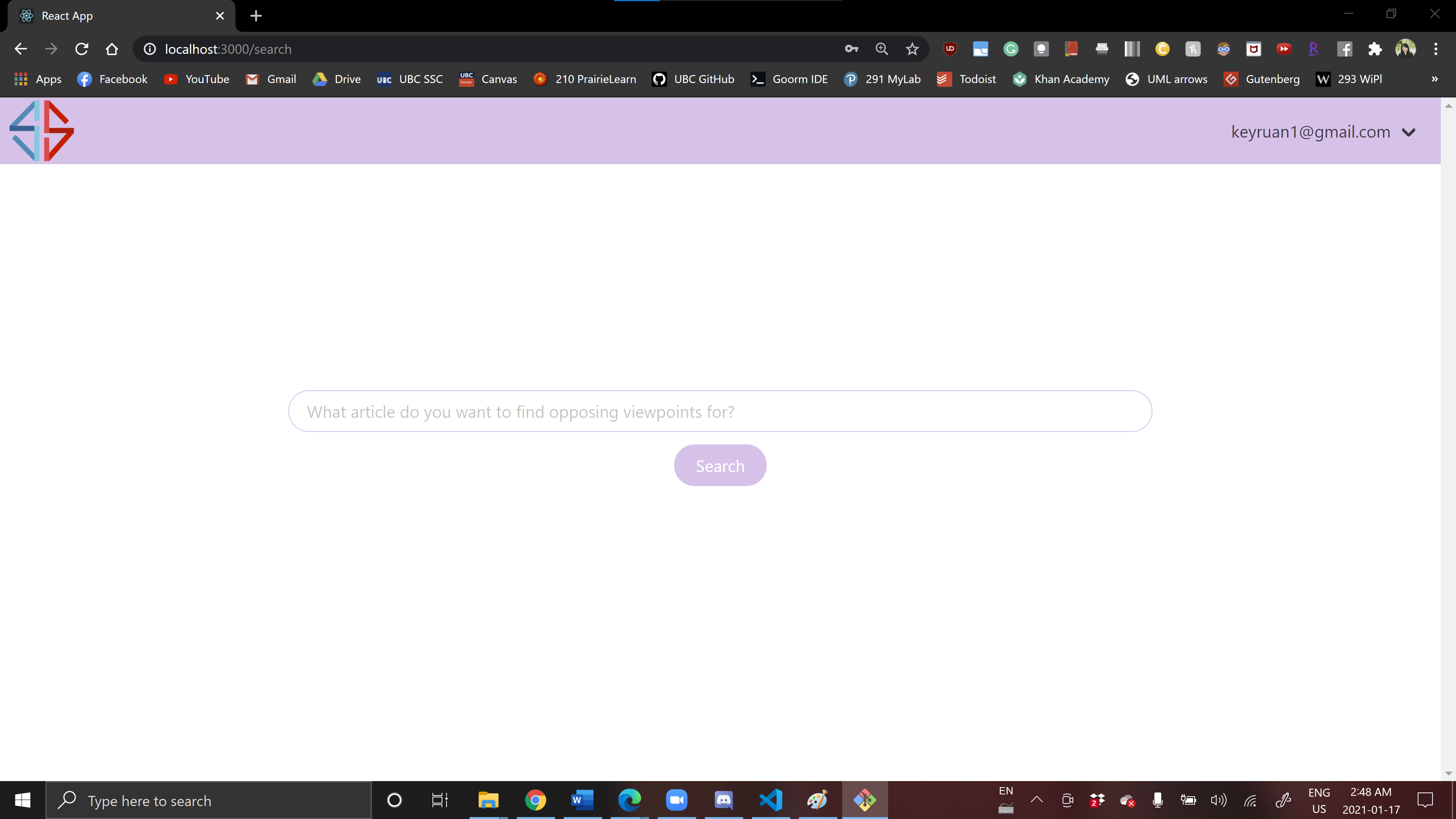Click the zoom magnifier icon in the address bar

[881, 49]
